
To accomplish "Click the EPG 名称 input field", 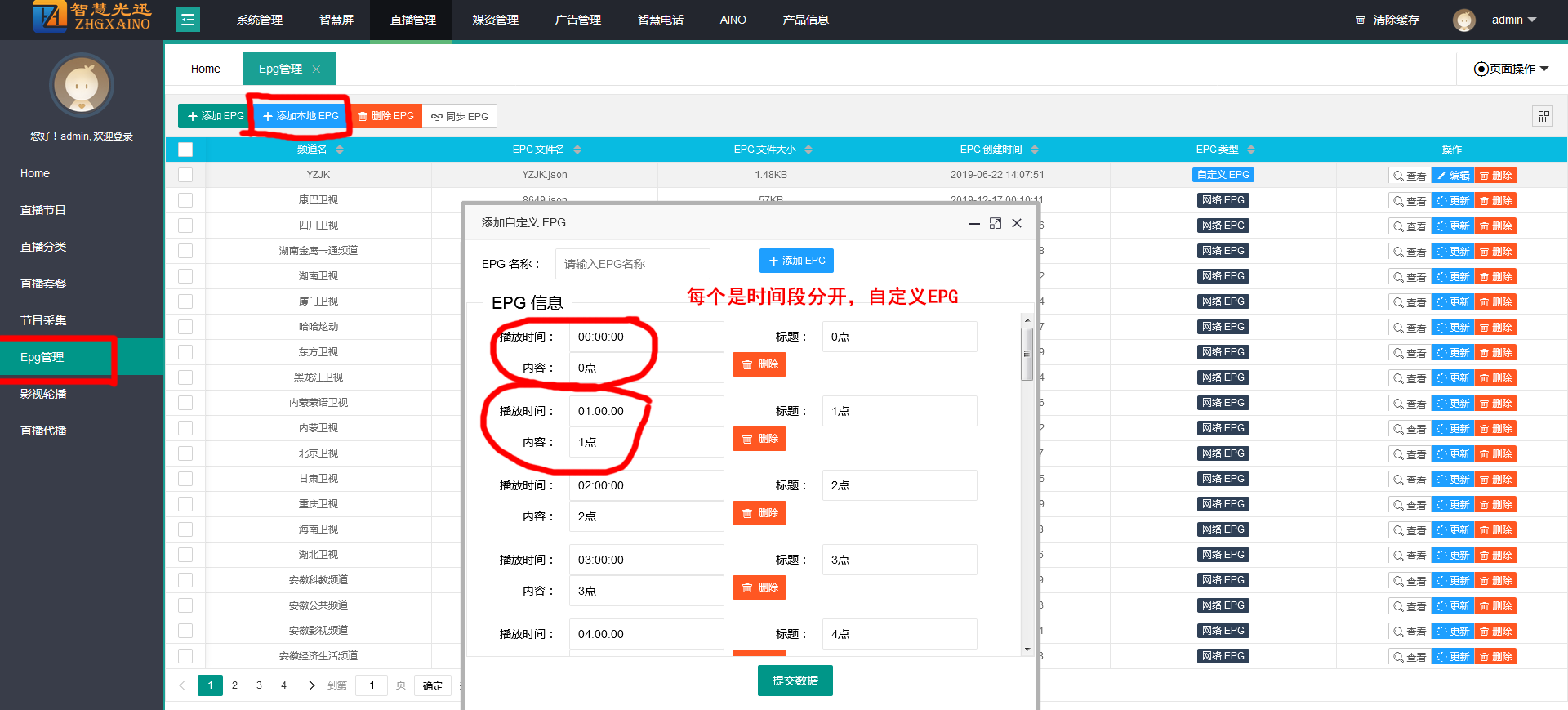I will (x=632, y=264).
